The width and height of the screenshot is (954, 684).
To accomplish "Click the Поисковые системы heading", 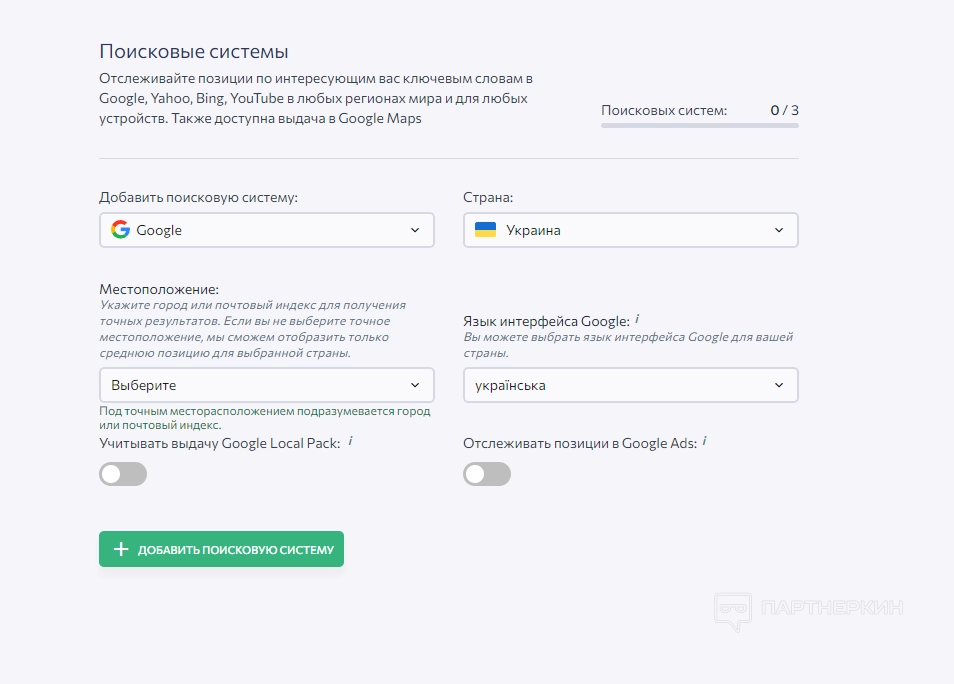I will click(x=193, y=51).
